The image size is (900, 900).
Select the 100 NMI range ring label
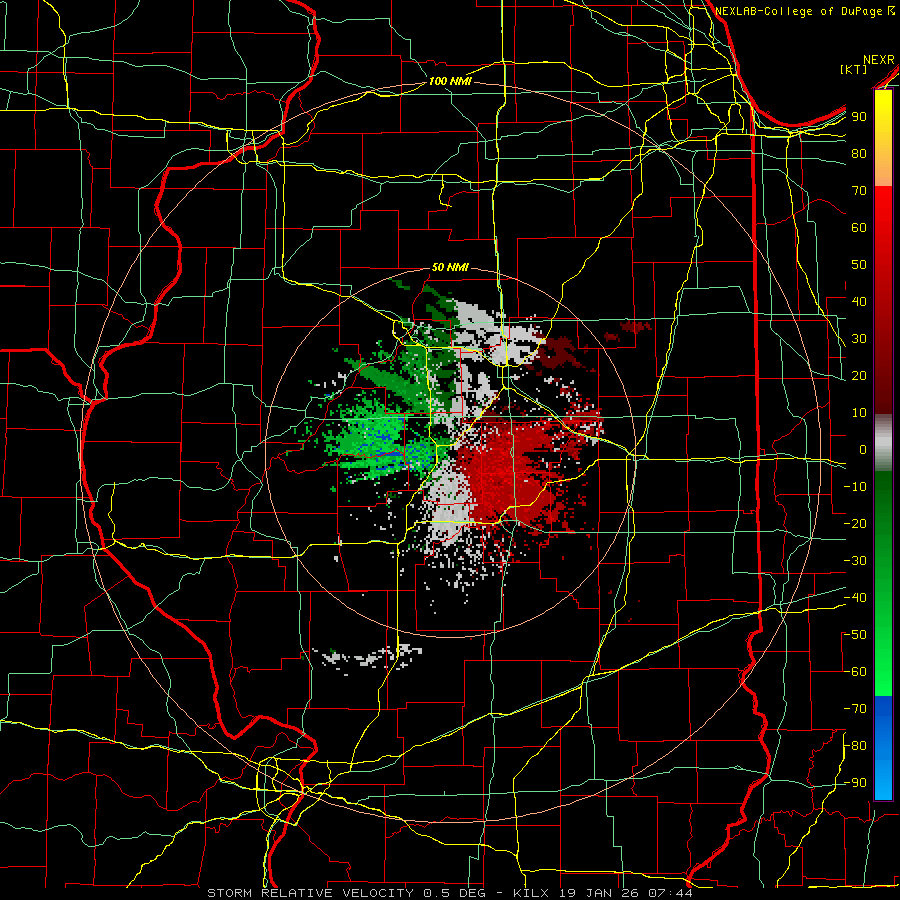[x=450, y=81]
